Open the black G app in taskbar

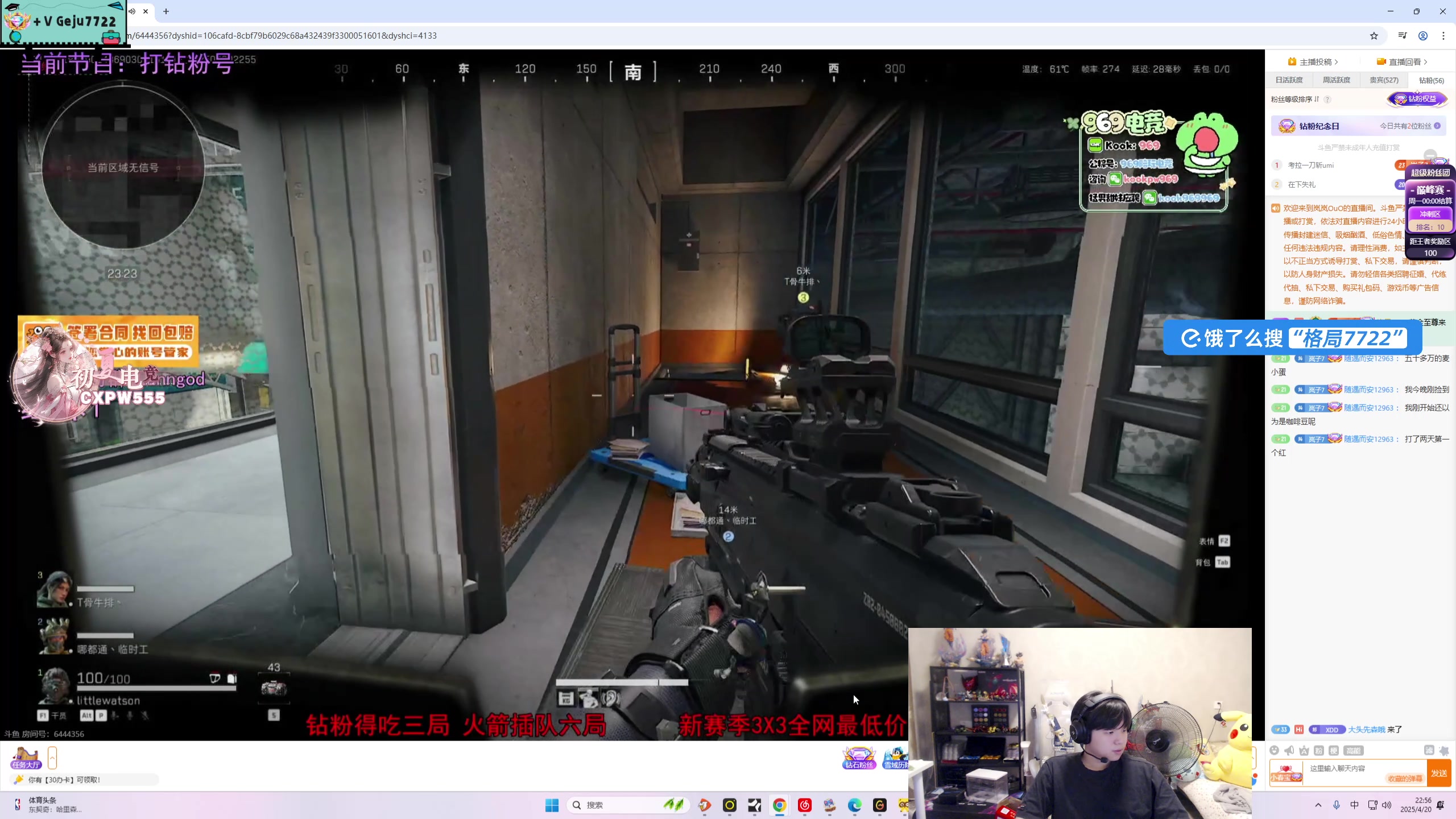tap(879, 805)
